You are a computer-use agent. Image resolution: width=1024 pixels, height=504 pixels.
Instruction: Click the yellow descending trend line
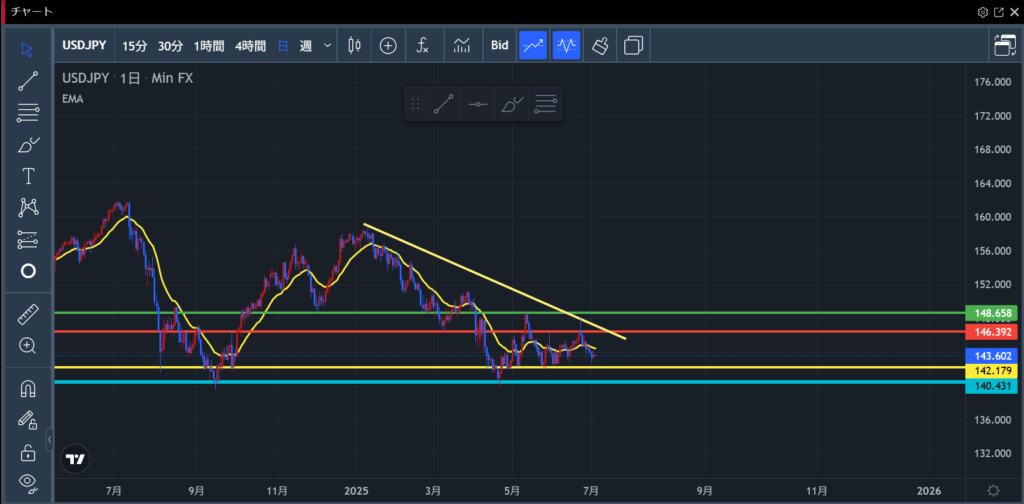pos(494,281)
